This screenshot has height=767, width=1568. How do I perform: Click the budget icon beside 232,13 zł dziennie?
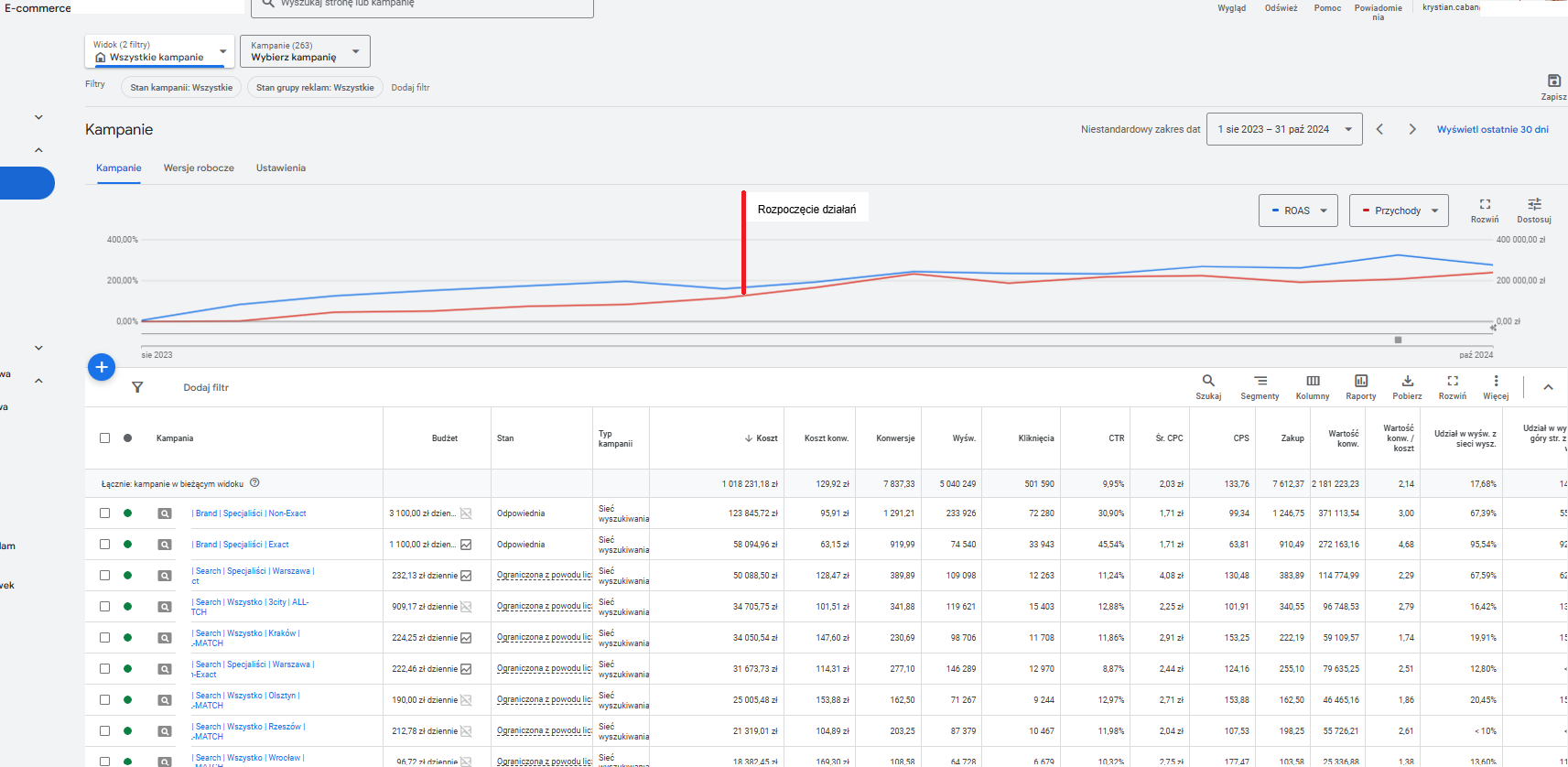tap(466, 576)
